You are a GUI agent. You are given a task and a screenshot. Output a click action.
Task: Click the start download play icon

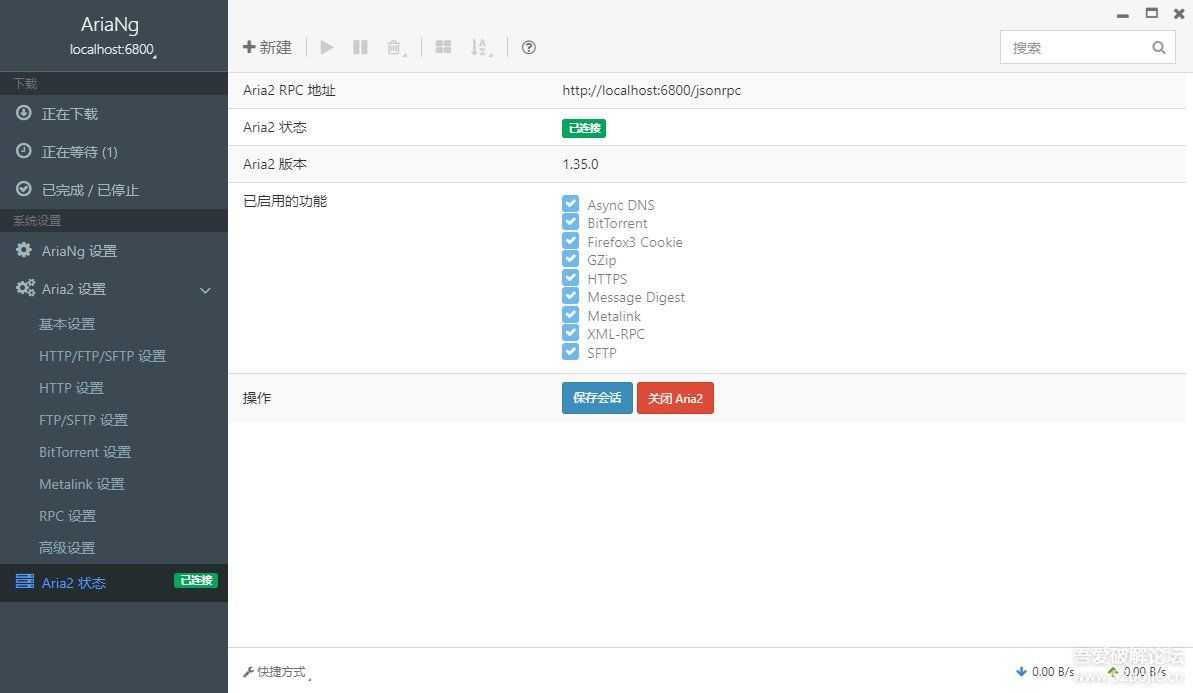[x=327, y=47]
